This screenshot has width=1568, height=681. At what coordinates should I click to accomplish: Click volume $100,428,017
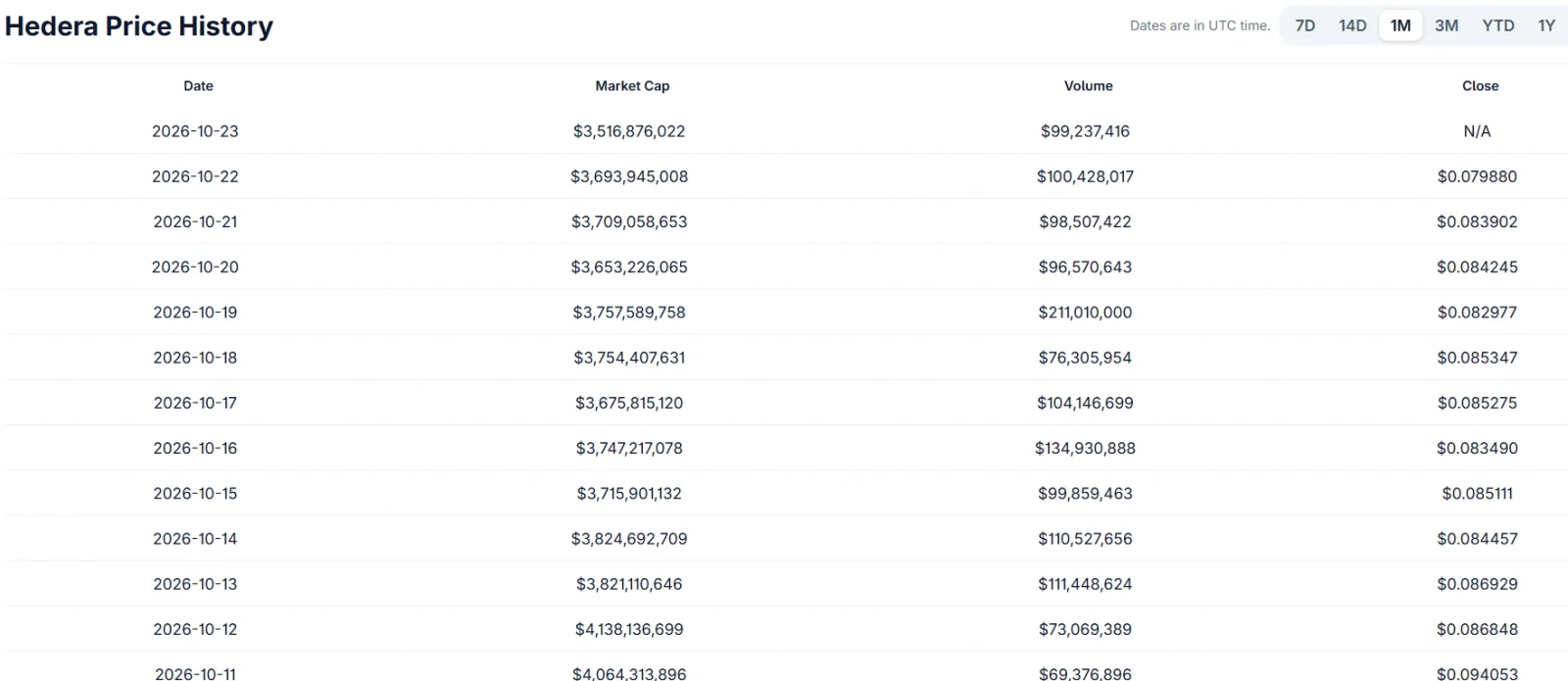click(x=1085, y=176)
